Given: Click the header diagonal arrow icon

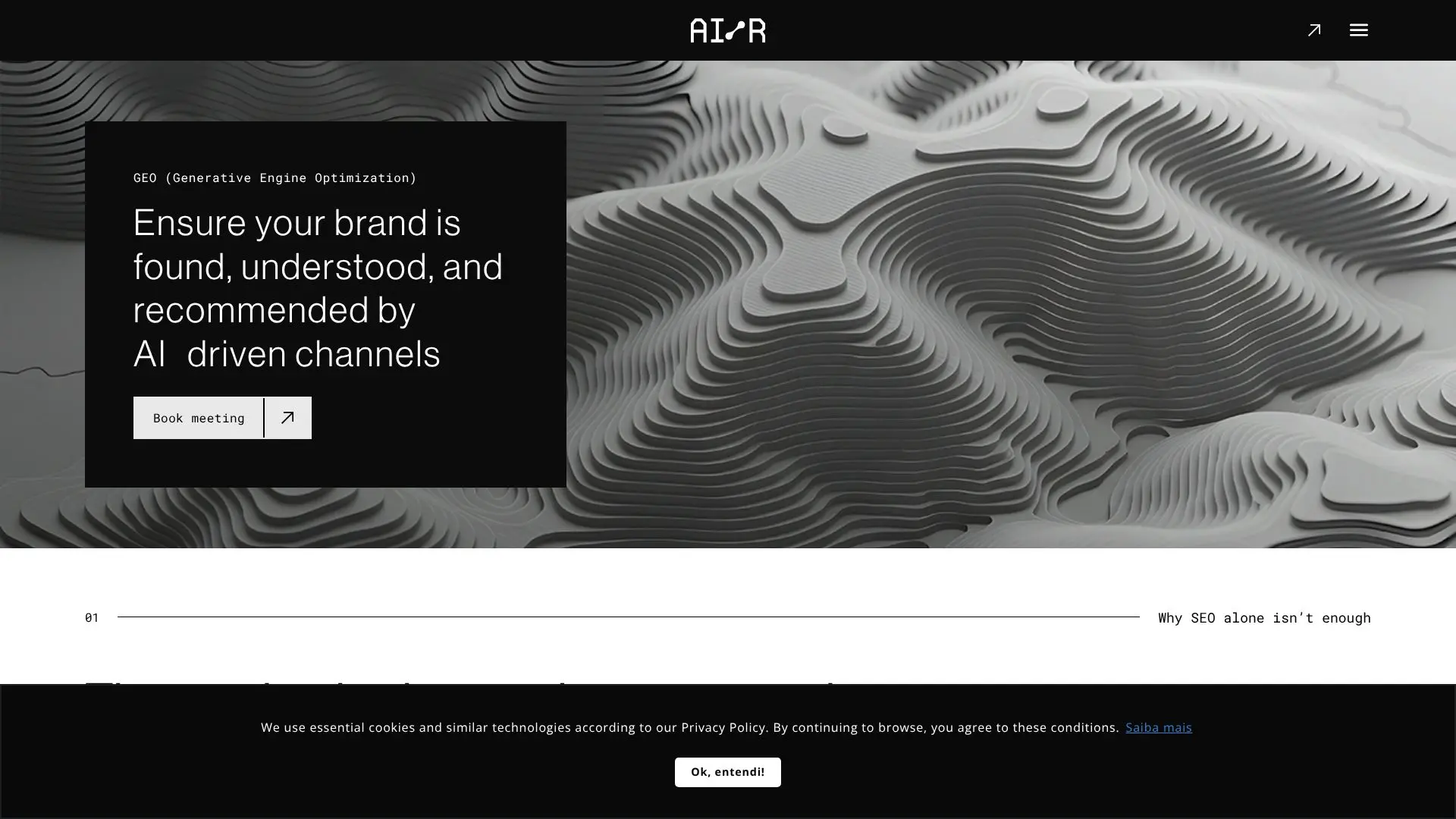Looking at the screenshot, I should pyautogui.click(x=1314, y=30).
